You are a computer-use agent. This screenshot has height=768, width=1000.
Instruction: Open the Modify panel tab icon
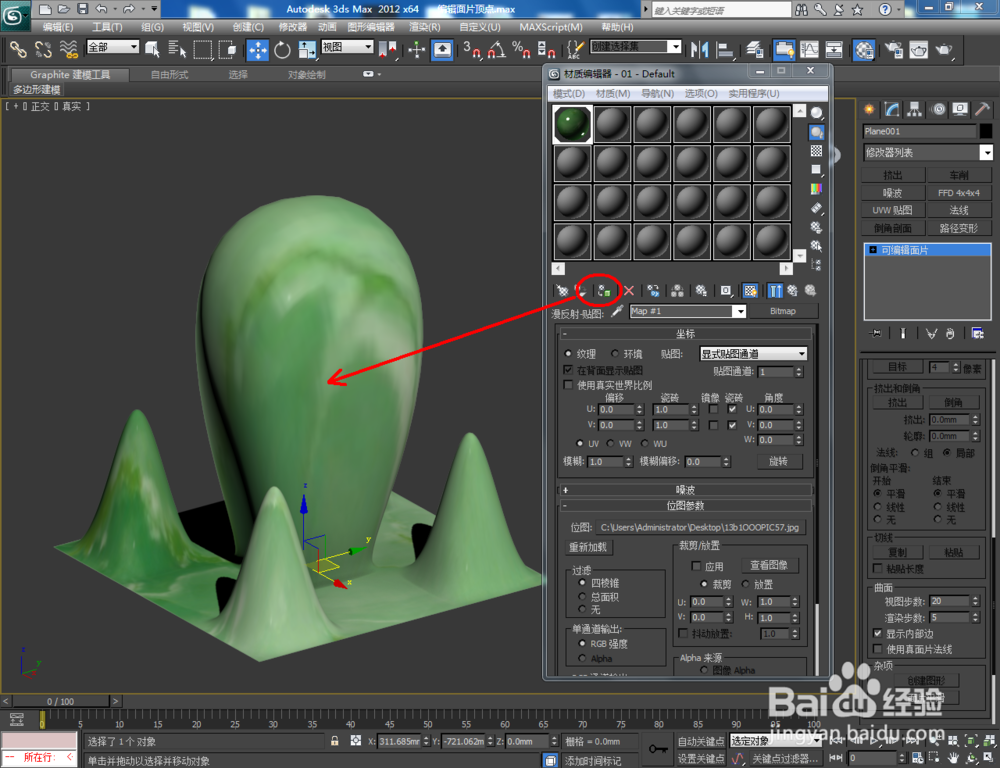point(892,110)
